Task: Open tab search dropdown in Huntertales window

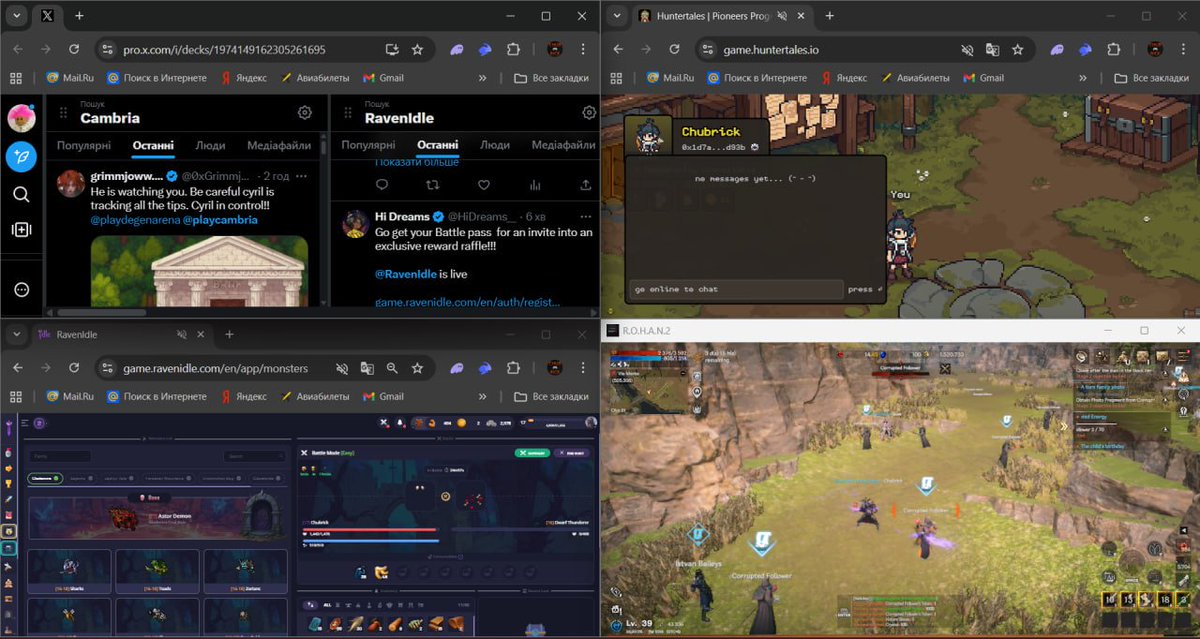Action: coord(617,16)
